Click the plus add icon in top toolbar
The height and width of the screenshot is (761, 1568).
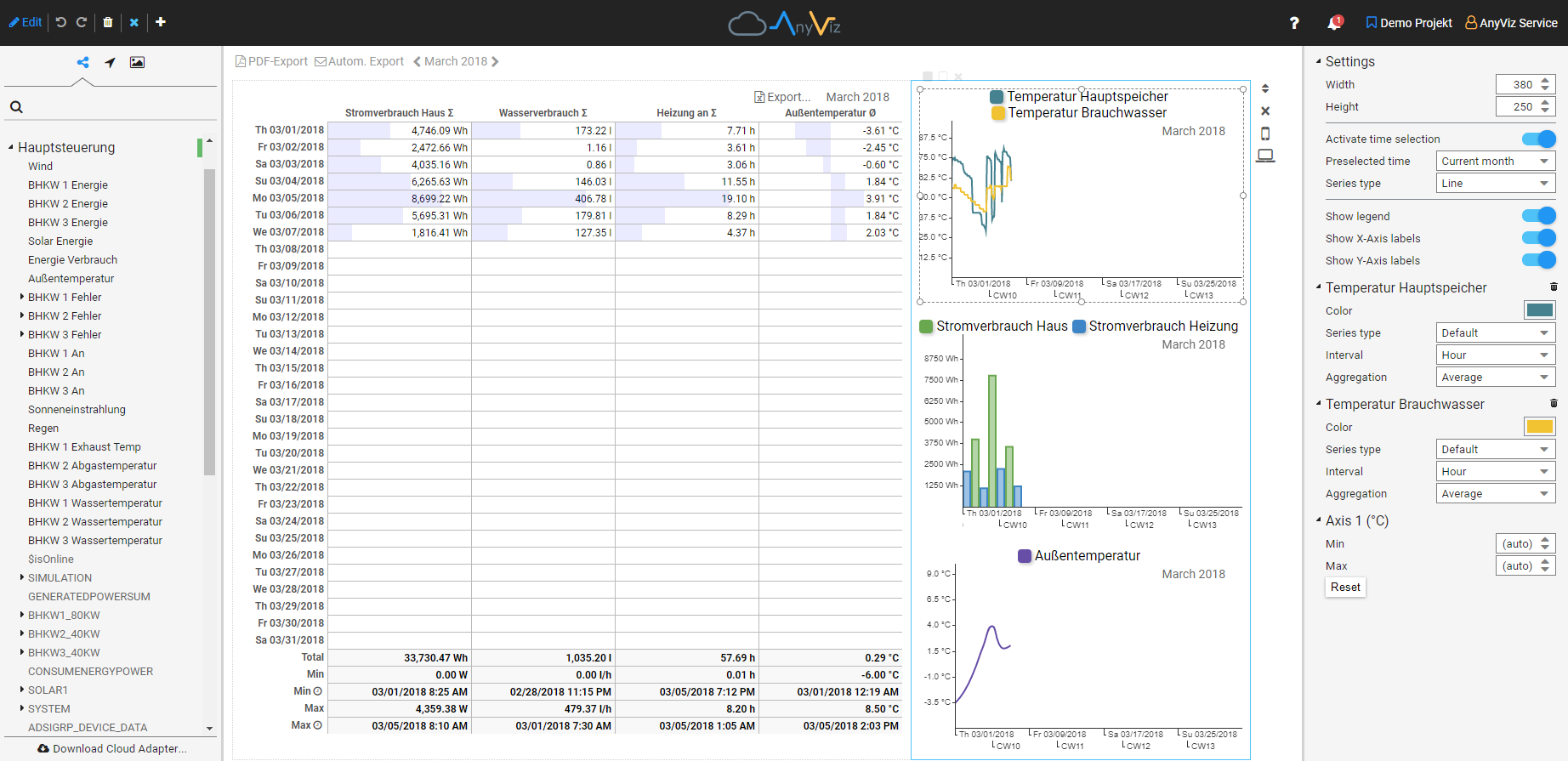(x=161, y=22)
